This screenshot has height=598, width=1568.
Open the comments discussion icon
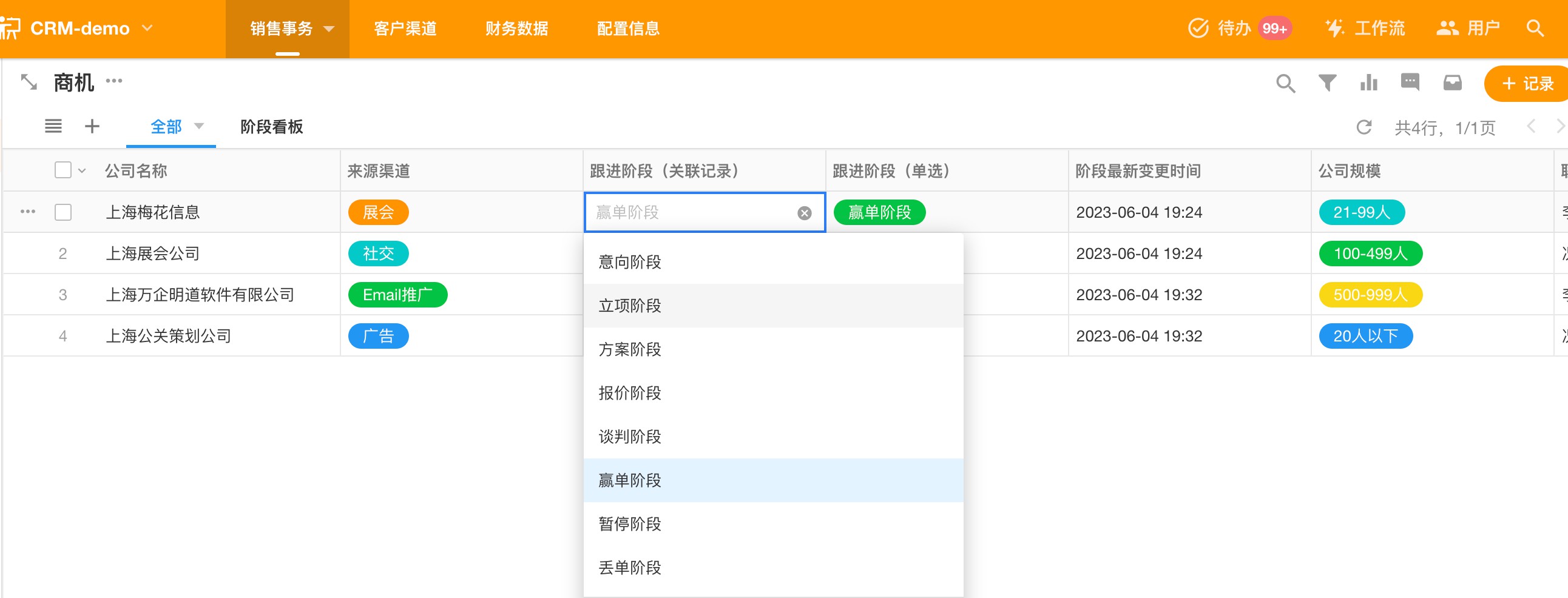click(x=1410, y=82)
